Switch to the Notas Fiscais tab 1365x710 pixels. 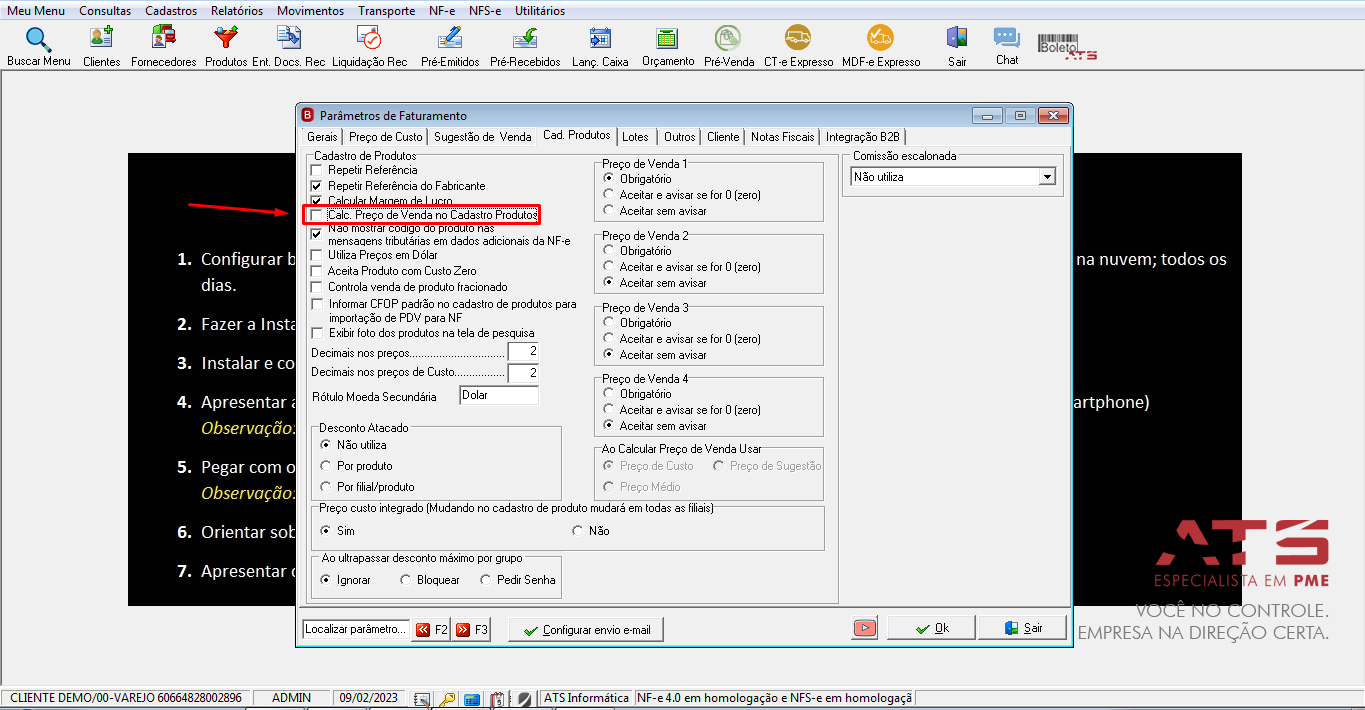point(782,137)
